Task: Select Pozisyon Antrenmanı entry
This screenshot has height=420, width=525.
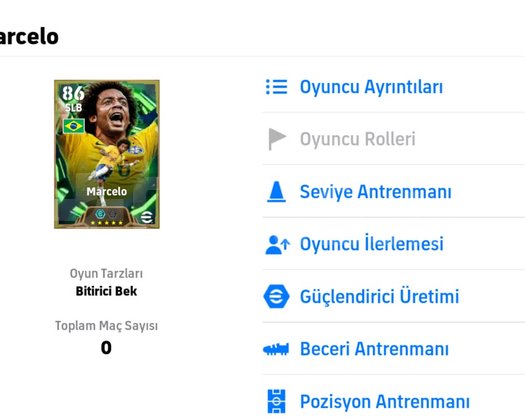Action: tap(393, 401)
